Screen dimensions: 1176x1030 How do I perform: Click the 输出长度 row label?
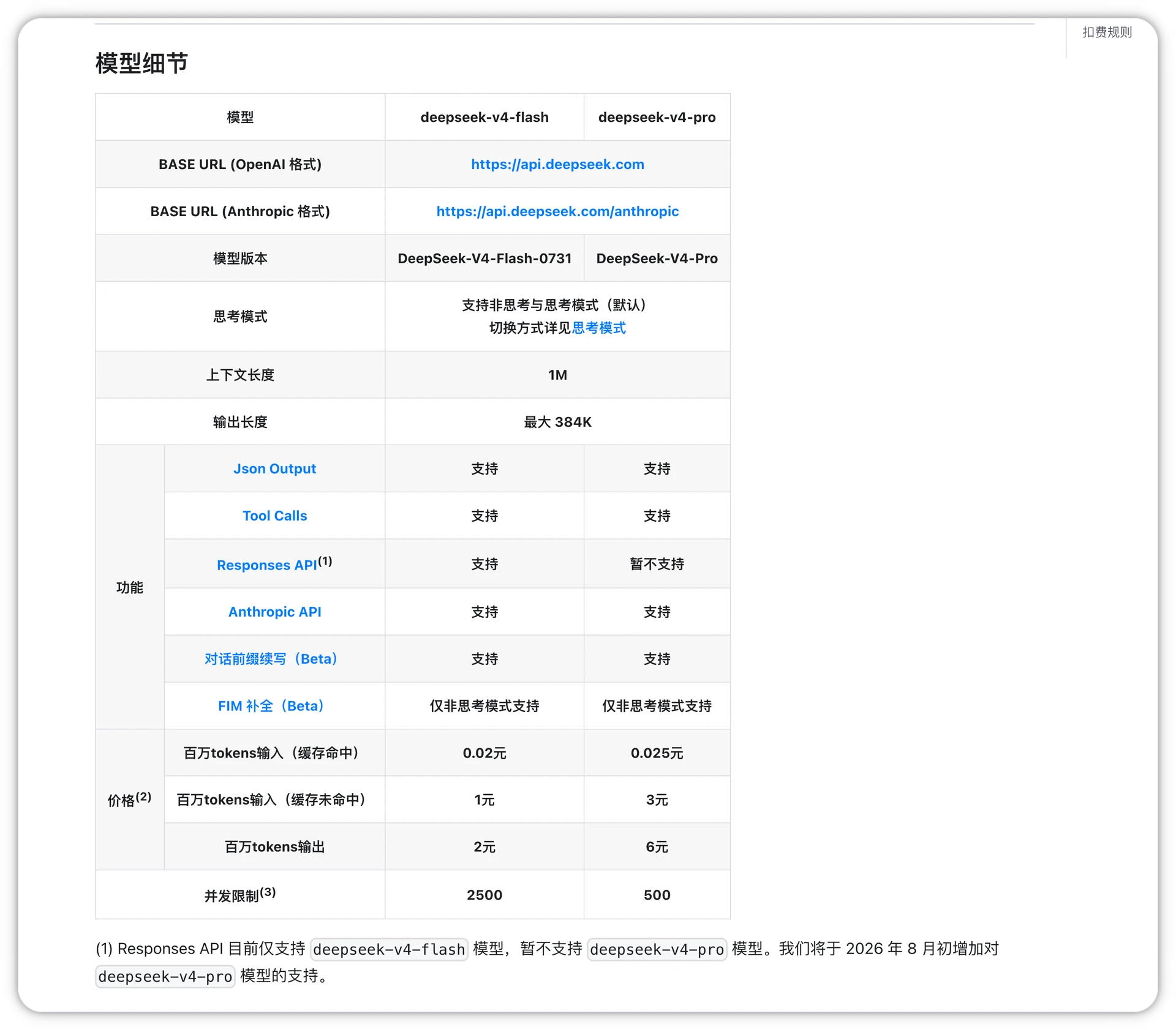pos(240,422)
